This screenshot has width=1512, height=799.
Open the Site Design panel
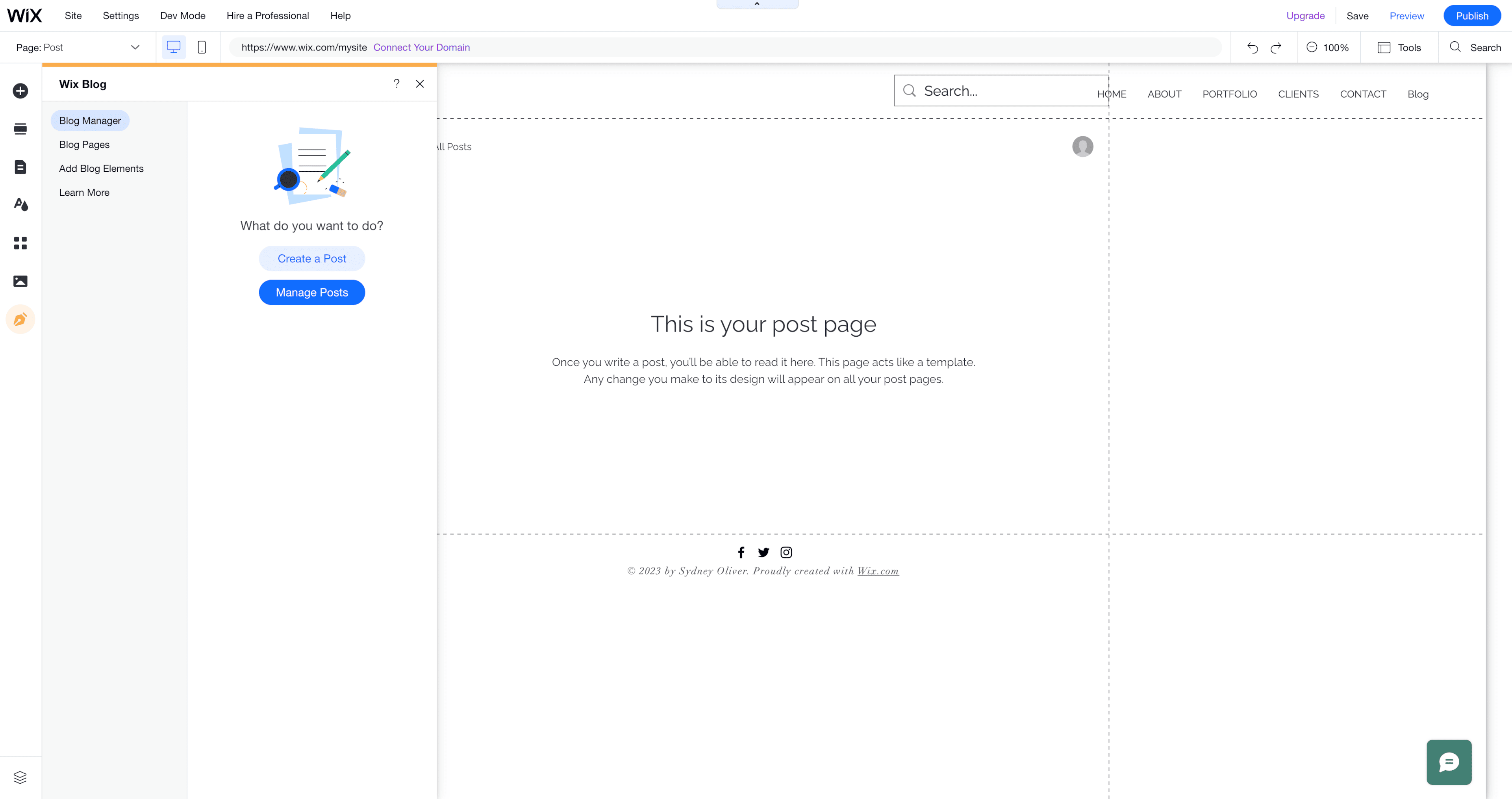tap(20, 204)
